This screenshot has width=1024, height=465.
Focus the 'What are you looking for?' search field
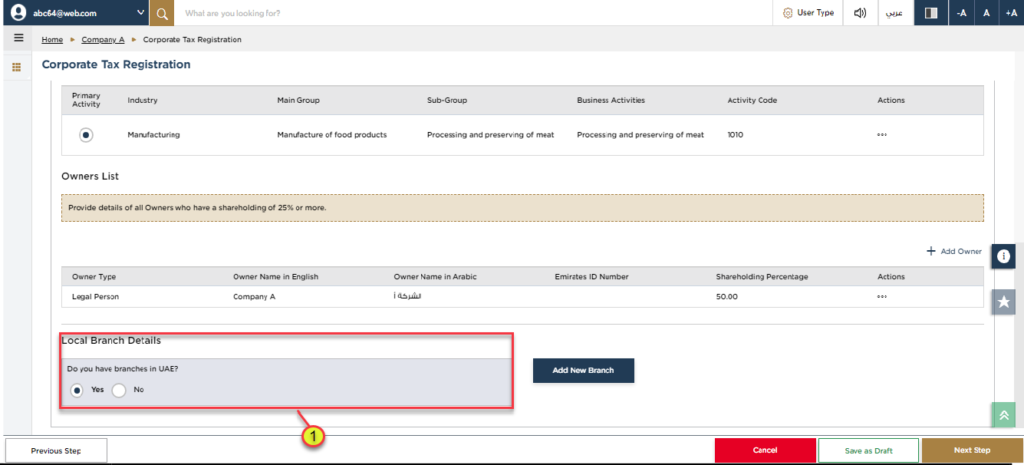click(x=473, y=12)
